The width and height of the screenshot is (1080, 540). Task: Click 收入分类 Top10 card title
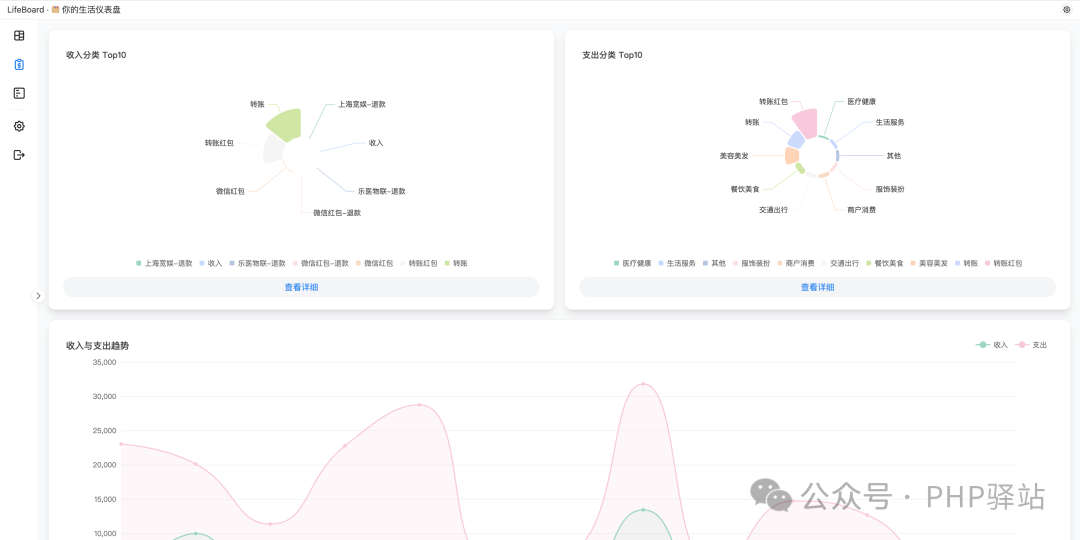[96, 55]
